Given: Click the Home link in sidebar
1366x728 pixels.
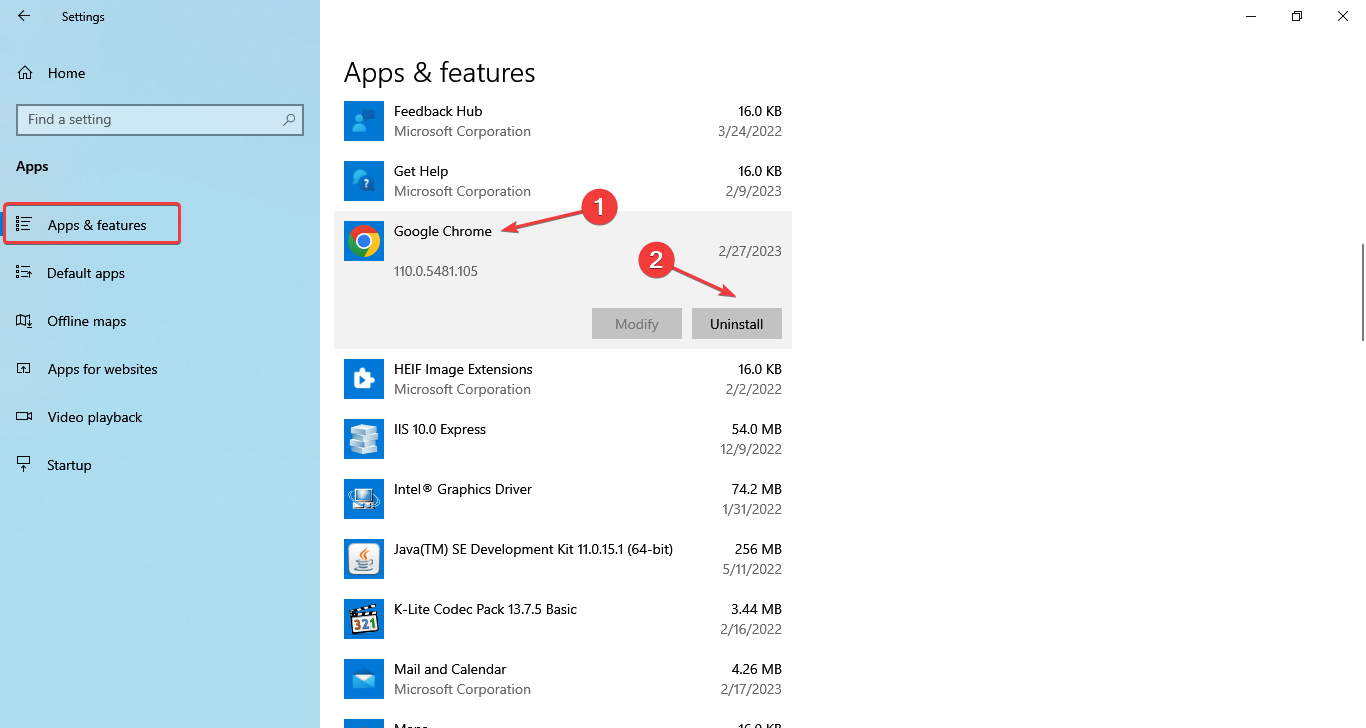Looking at the screenshot, I should (66, 73).
